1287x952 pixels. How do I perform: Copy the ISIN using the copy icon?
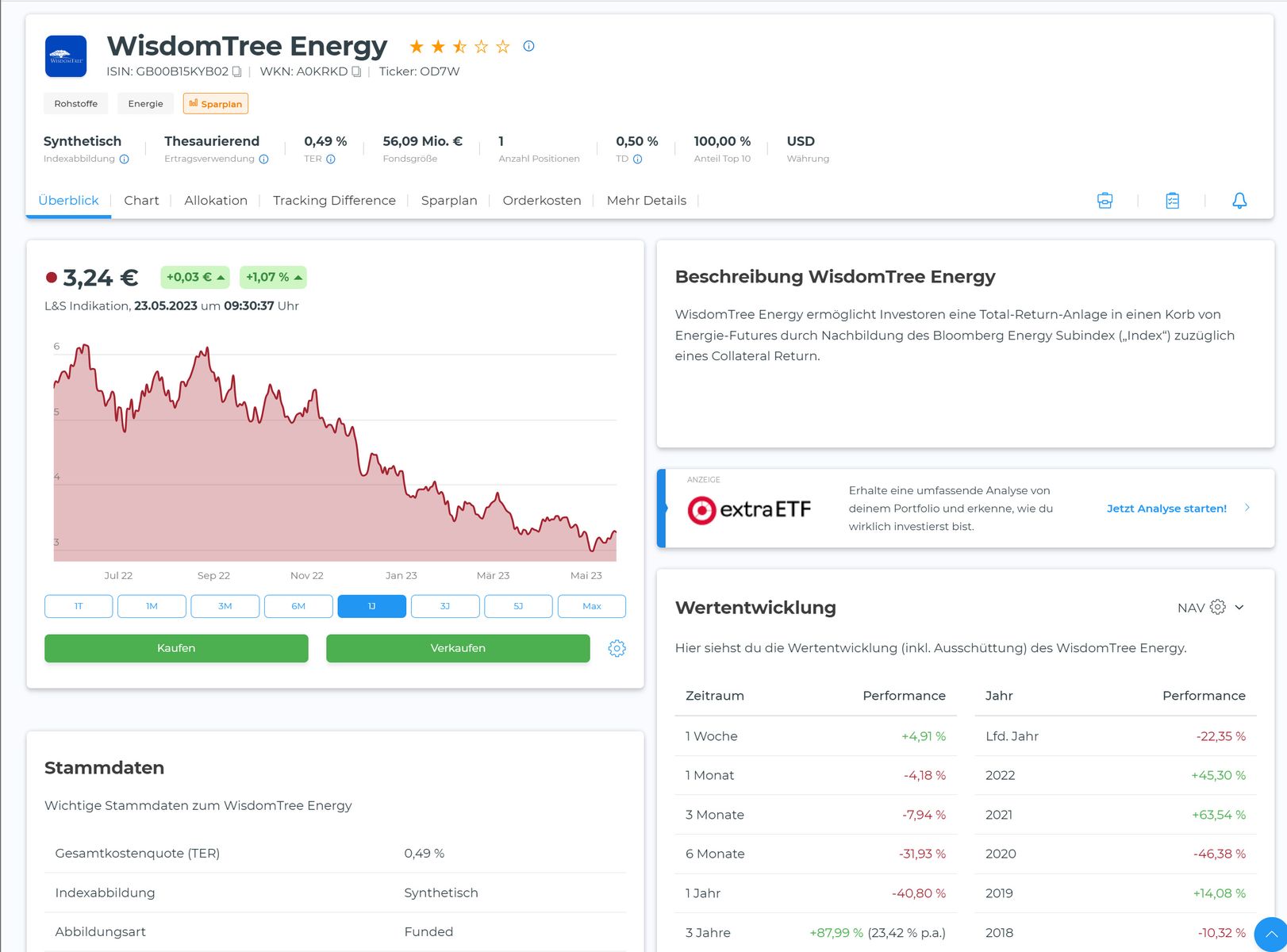[x=236, y=71]
